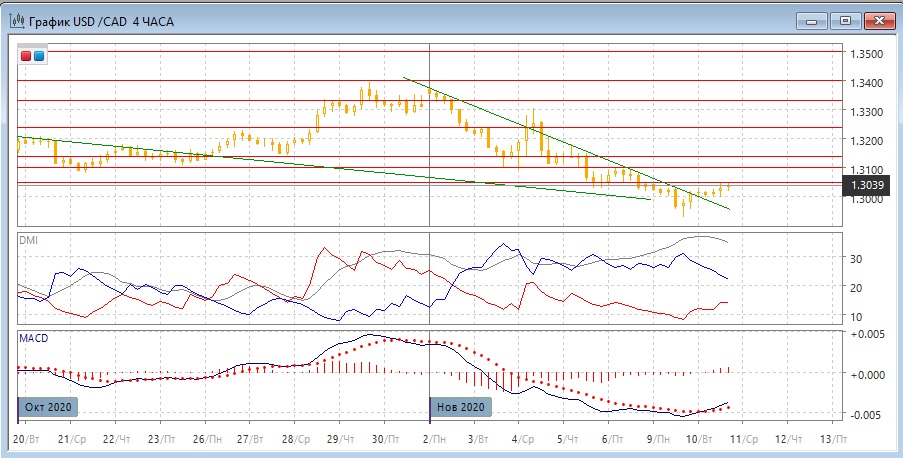
Task: Click the 1.3500 price axis level
Action: pos(866,53)
